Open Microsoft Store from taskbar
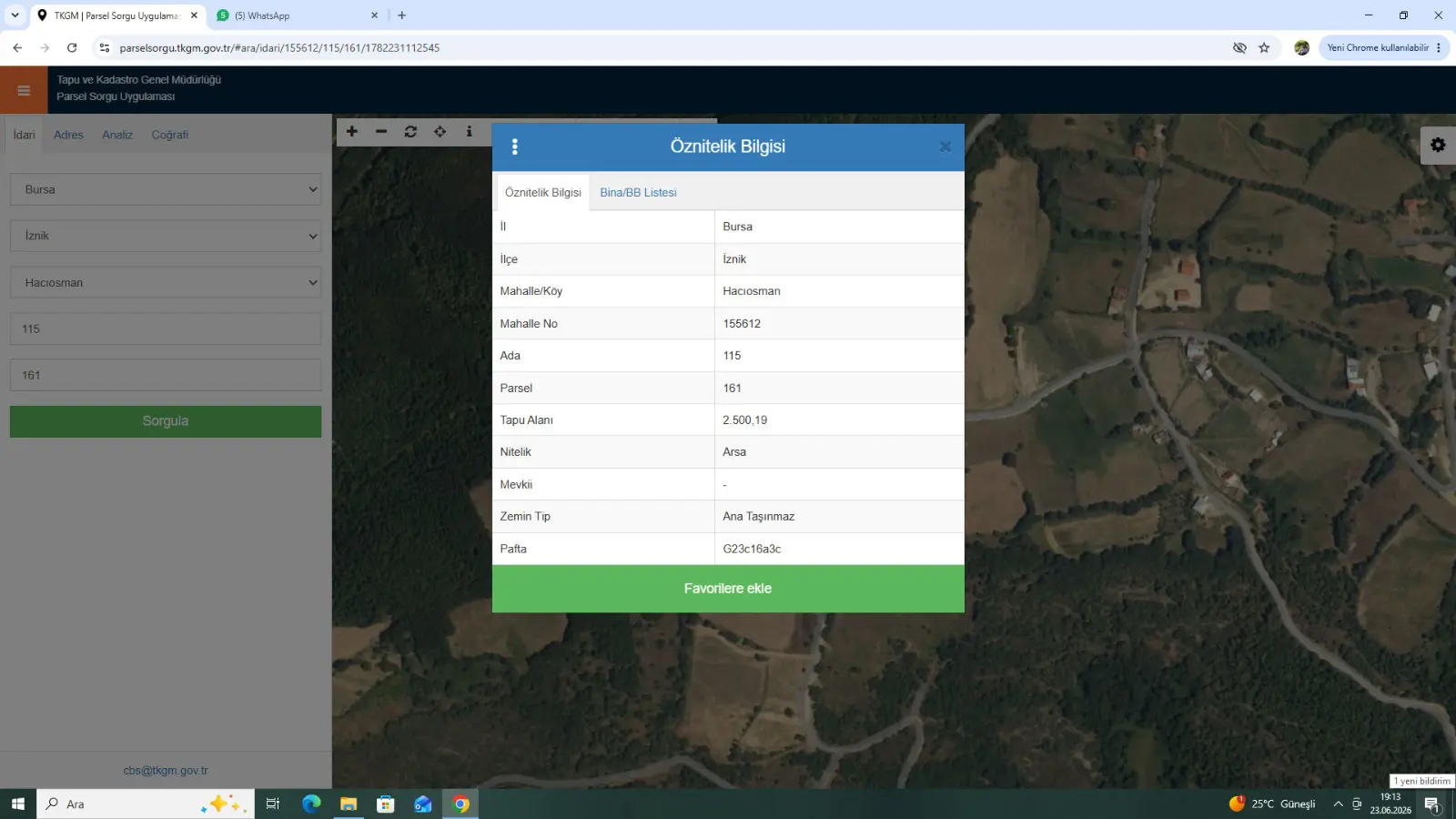1456x819 pixels. tap(386, 804)
